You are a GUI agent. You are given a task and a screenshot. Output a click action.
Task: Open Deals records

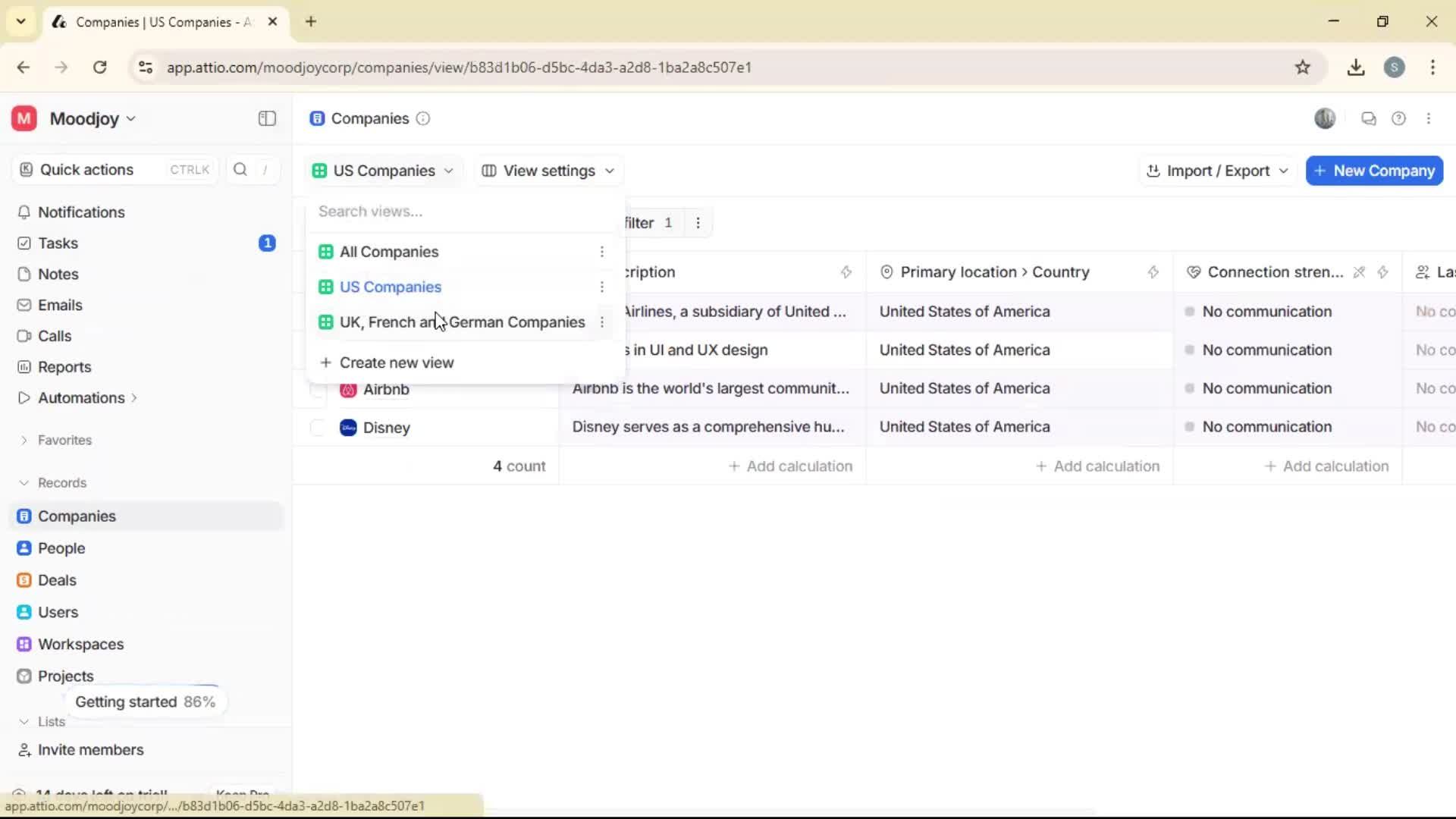pos(57,580)
